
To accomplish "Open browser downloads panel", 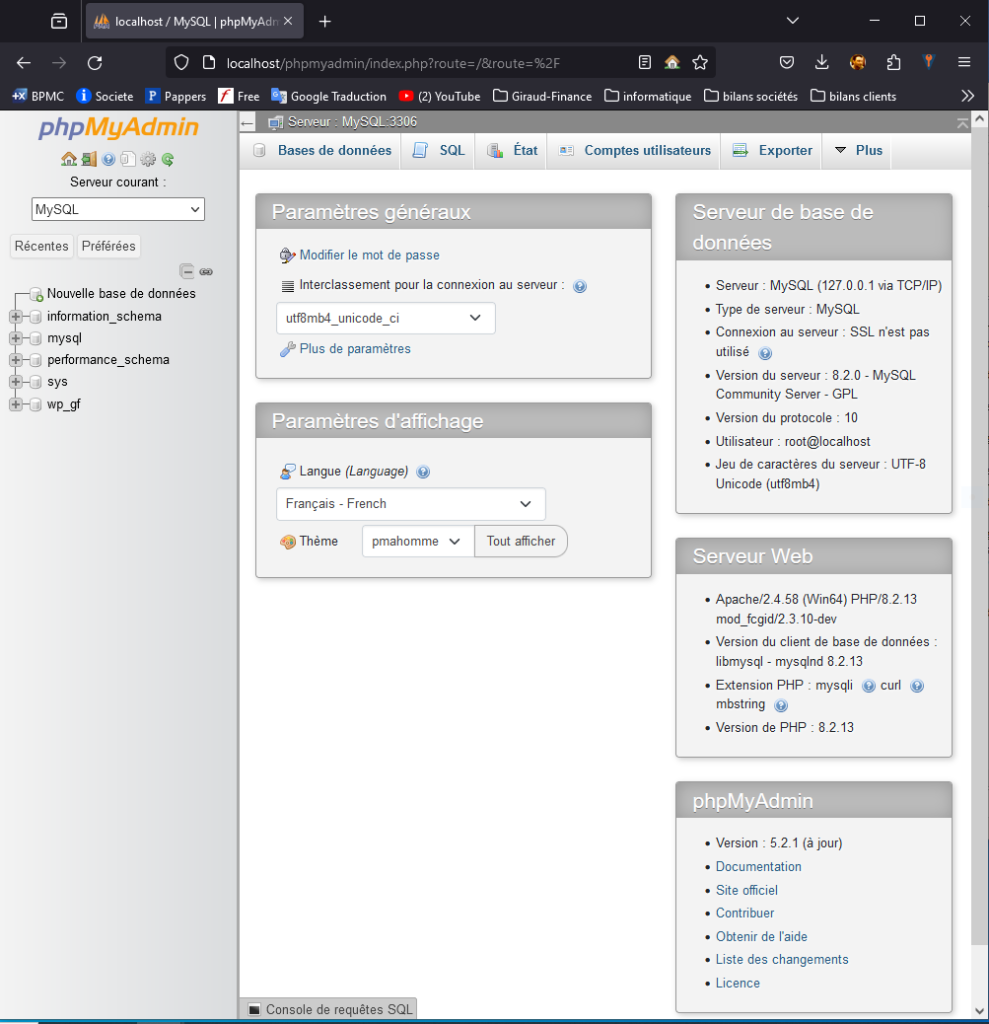I will click(x=822, y=63).
